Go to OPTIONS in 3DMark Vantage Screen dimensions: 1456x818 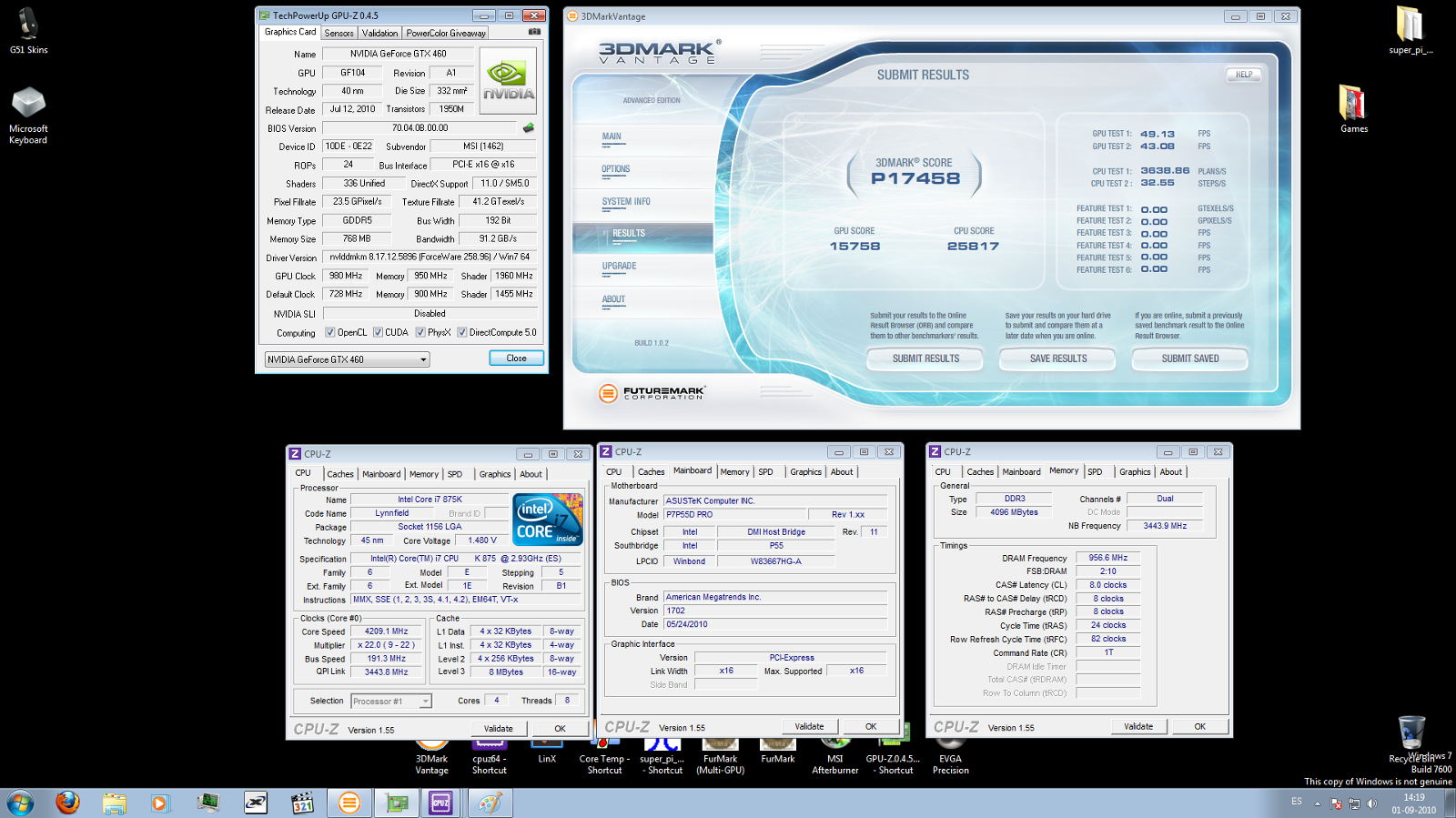(x=616, y=169)
